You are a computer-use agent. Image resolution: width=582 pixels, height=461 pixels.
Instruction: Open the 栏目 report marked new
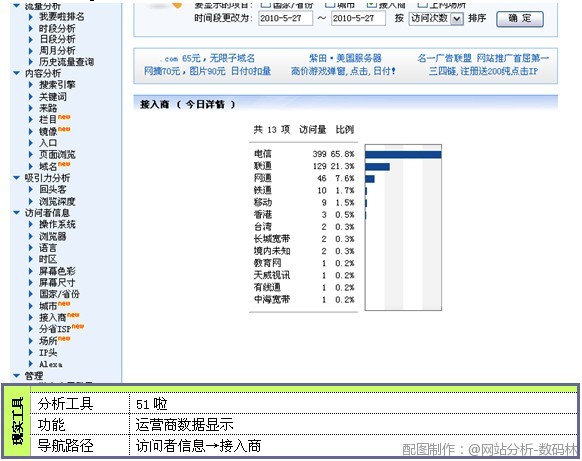[48, 120]
